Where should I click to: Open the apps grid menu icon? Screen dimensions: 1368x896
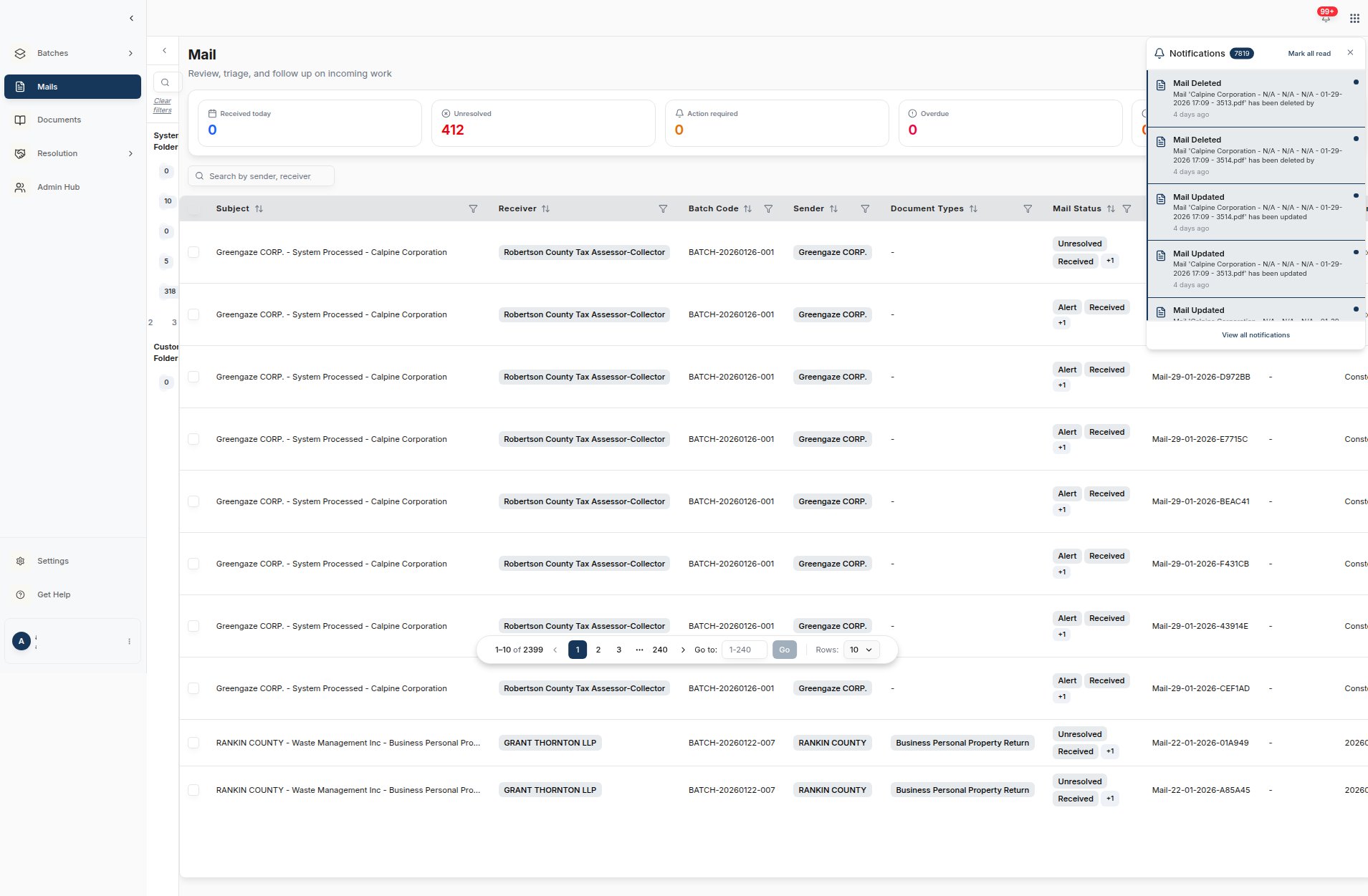click(1354, 18)
